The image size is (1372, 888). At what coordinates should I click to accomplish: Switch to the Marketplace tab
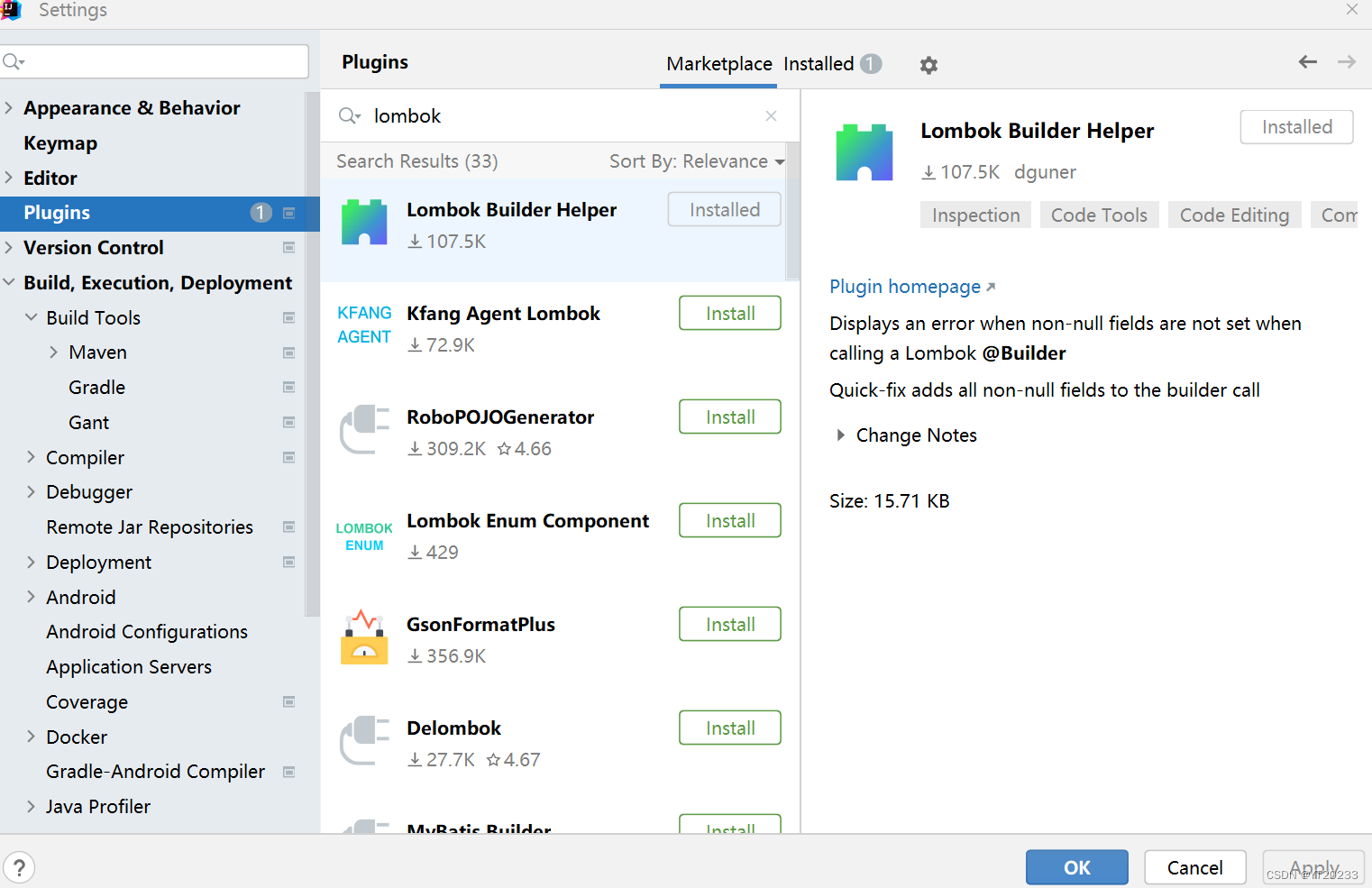719,64
